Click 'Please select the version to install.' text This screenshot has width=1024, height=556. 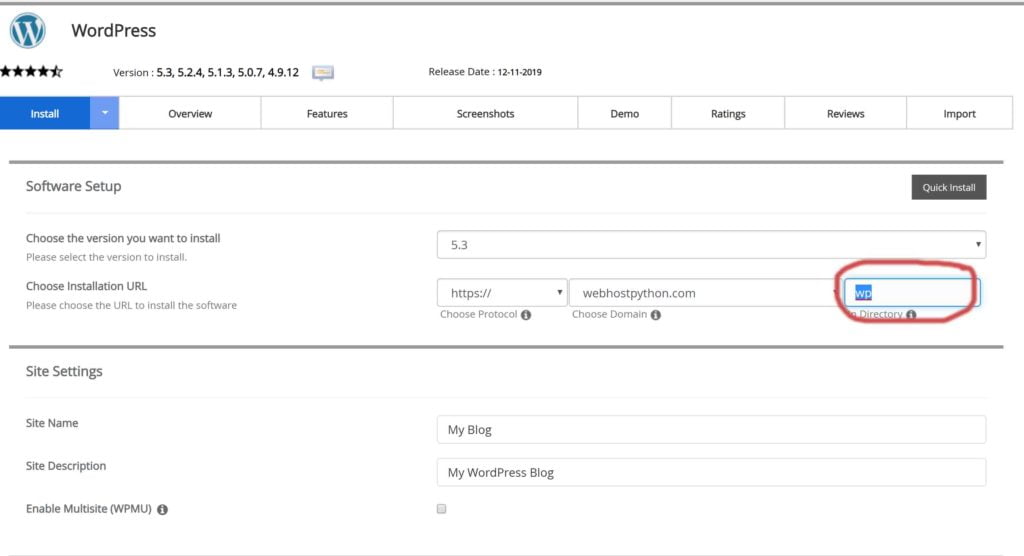tap(106, 257)
